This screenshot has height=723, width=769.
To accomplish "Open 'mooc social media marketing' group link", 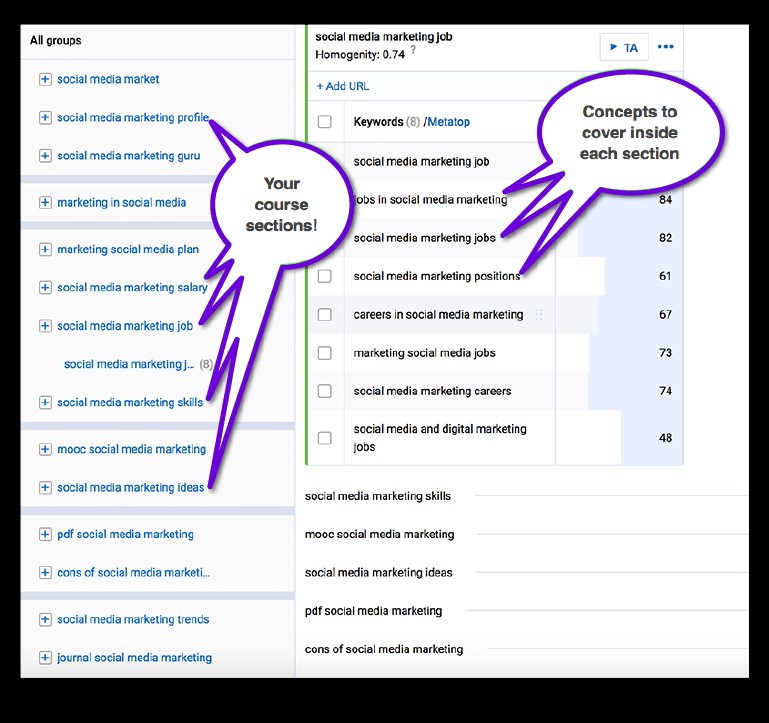I will 131,449.
